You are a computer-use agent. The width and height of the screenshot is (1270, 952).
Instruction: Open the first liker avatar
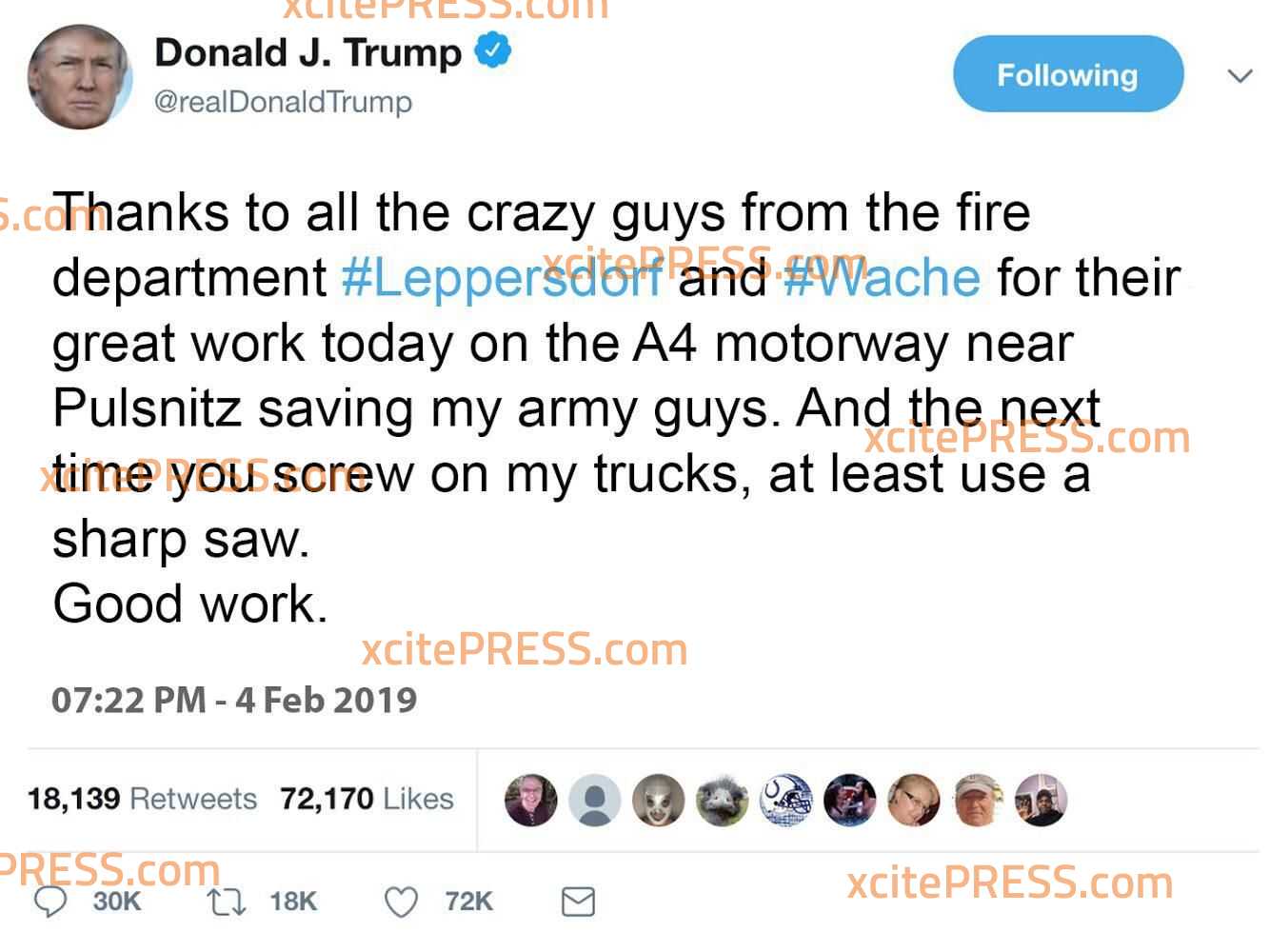(x=531, y=800)
